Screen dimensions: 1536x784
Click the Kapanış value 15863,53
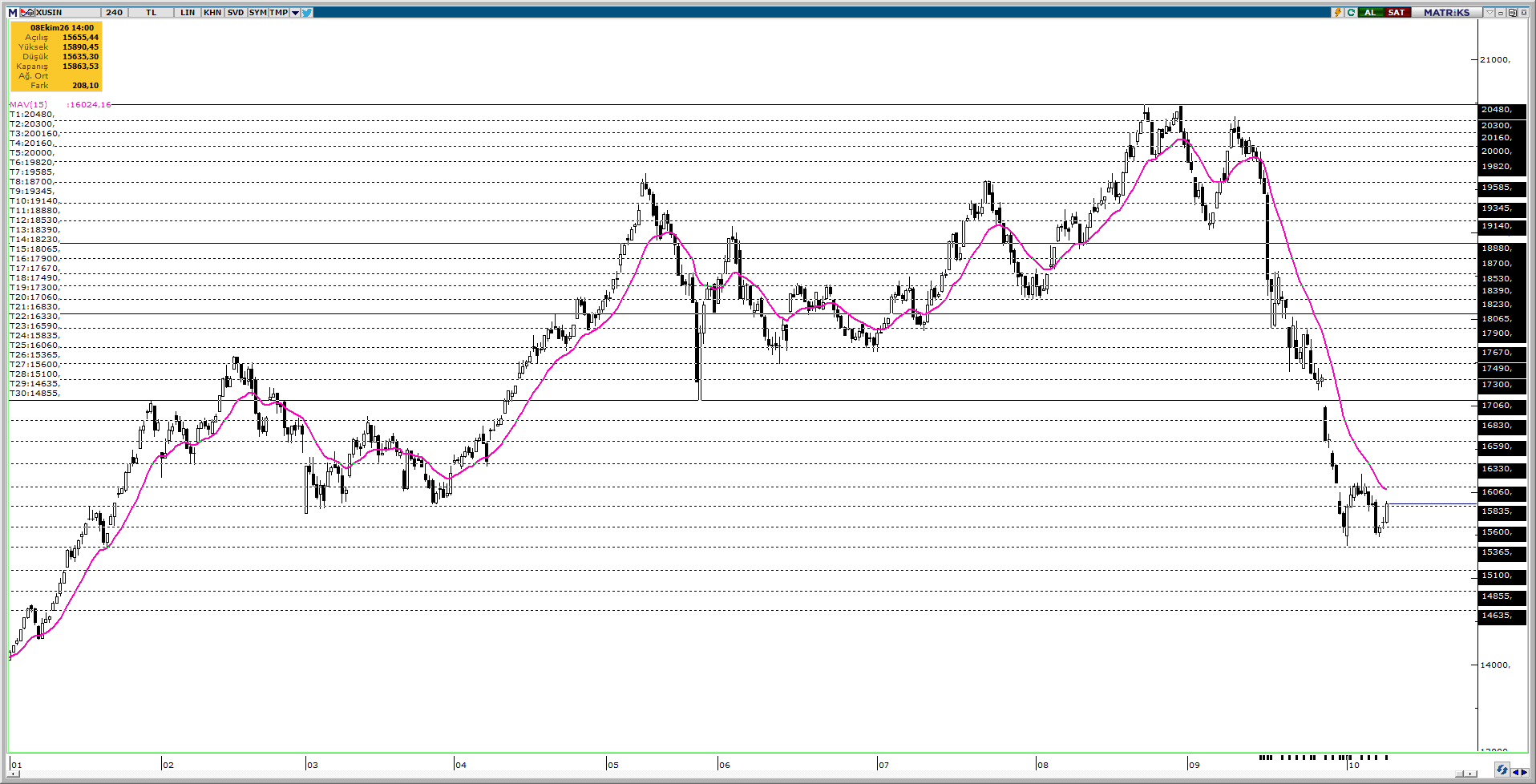(x=81, y=67)
